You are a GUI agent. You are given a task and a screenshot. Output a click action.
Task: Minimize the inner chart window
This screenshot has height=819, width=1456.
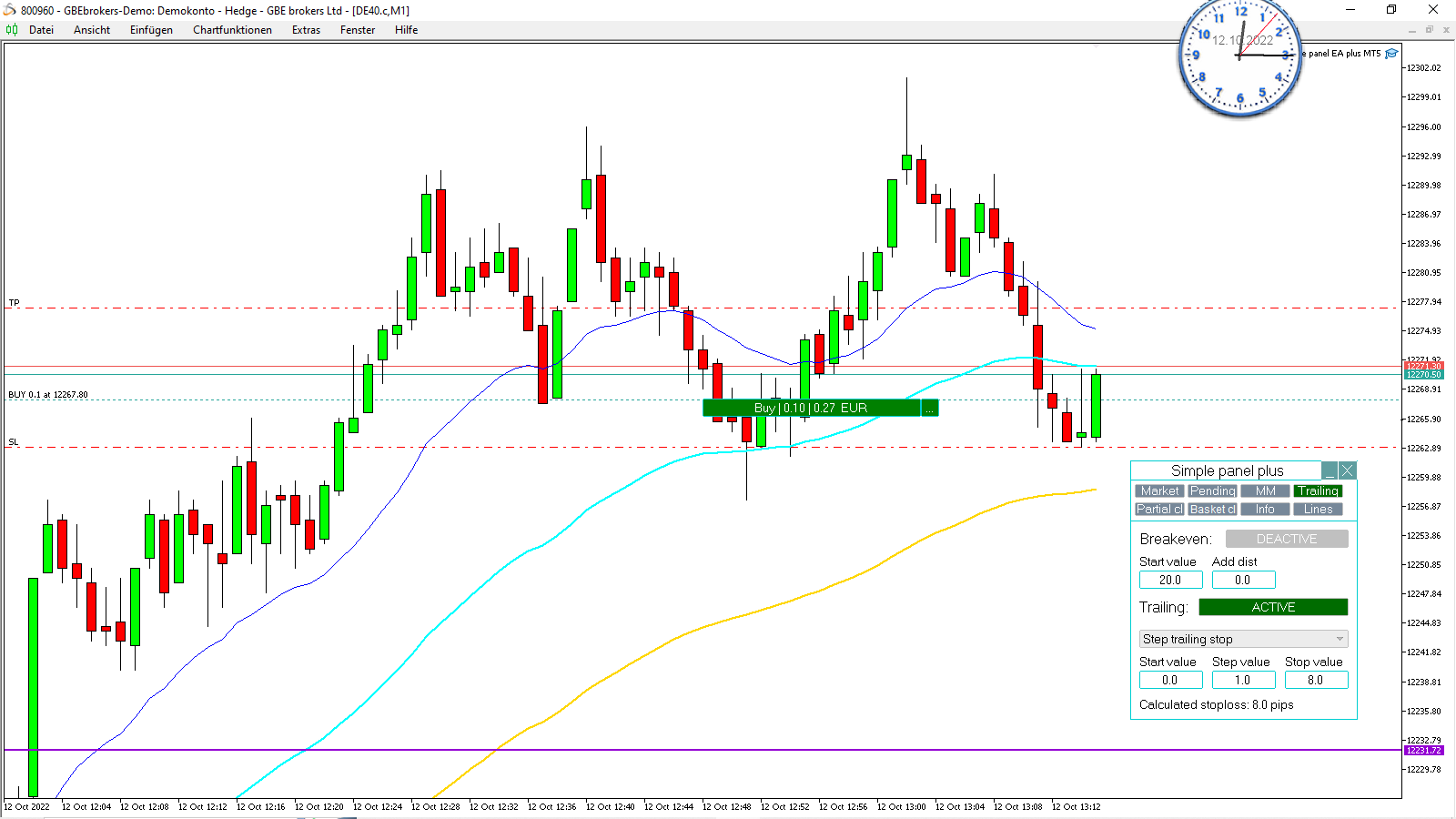coord(1412,30)
